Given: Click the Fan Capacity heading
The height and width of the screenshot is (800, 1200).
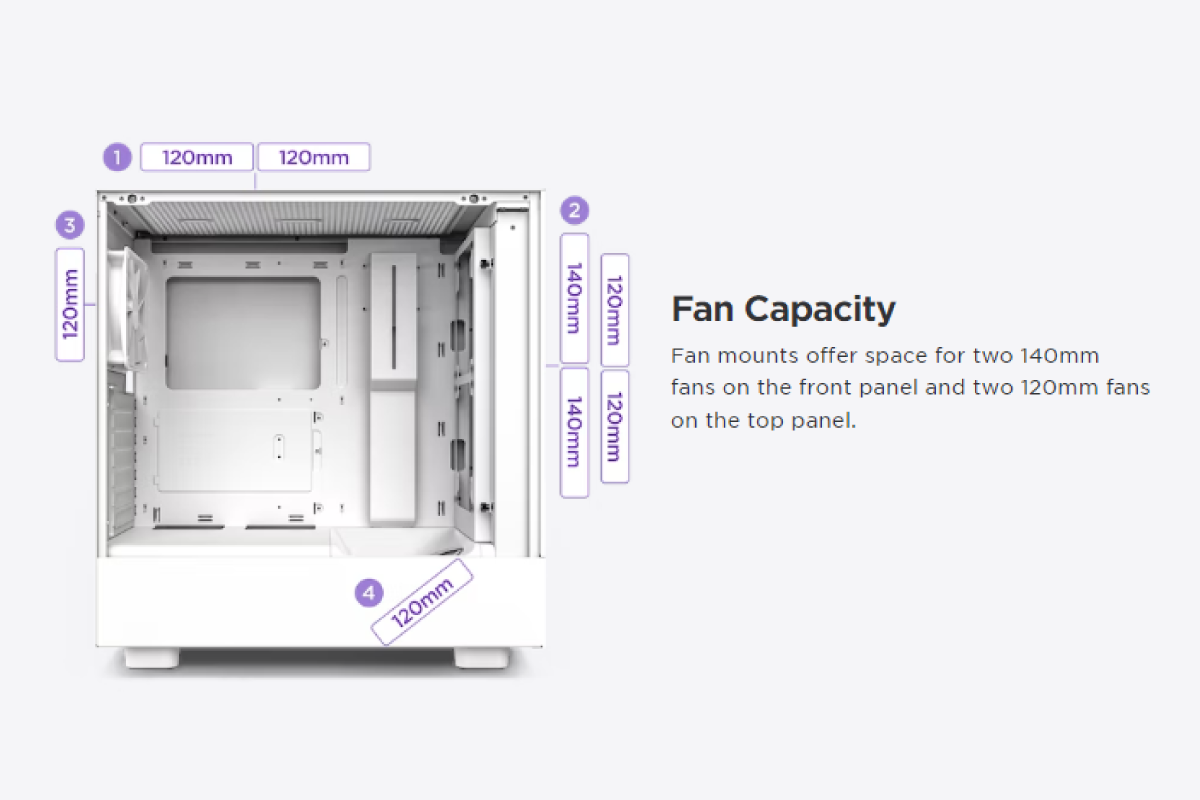Looking at the screenshot, I should point(783,309).
